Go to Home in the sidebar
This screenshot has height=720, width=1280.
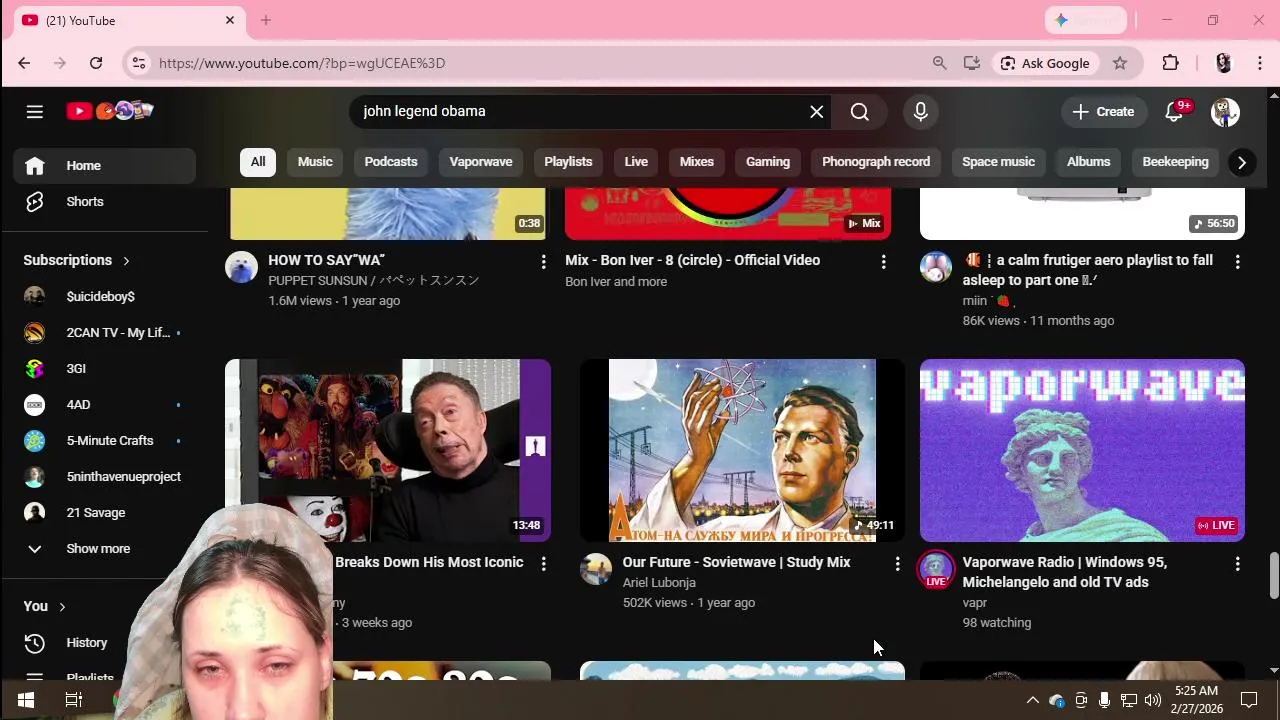coord(104,166)
